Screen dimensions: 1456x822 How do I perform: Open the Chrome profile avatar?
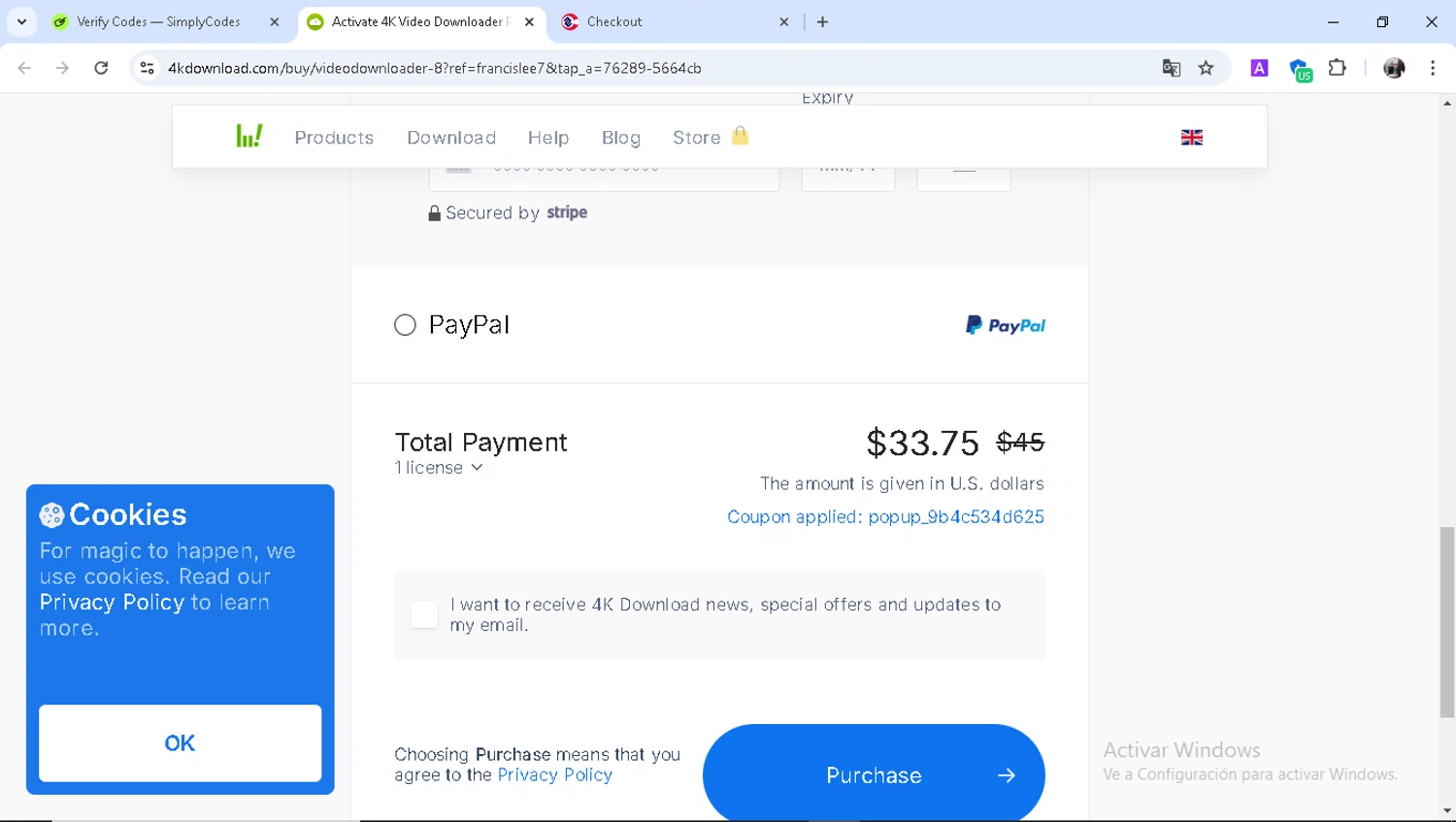(1394, 68)
